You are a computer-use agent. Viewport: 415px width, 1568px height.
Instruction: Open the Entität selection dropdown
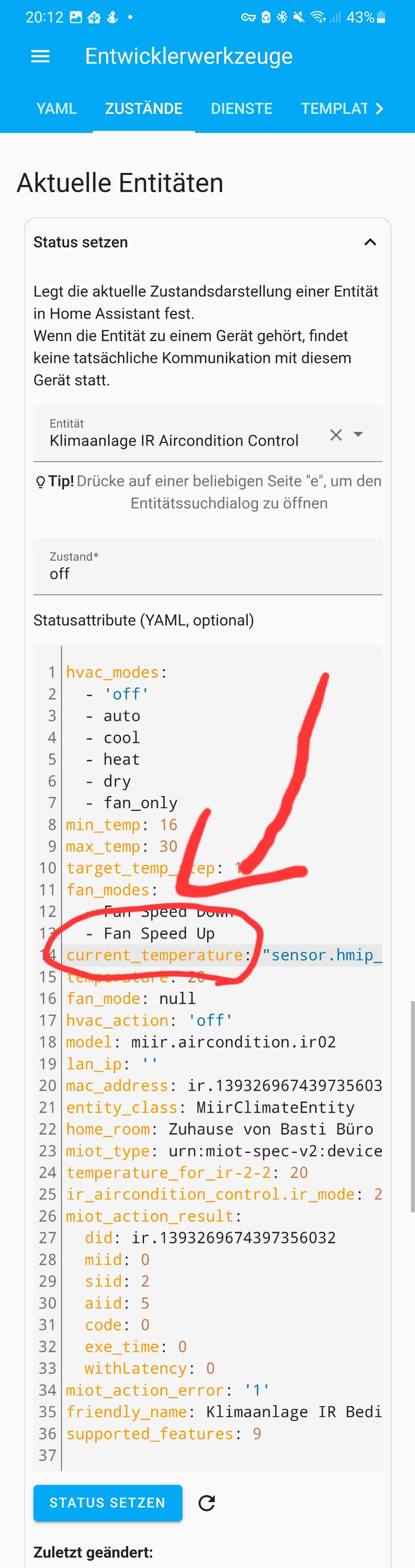coord(358,435)
